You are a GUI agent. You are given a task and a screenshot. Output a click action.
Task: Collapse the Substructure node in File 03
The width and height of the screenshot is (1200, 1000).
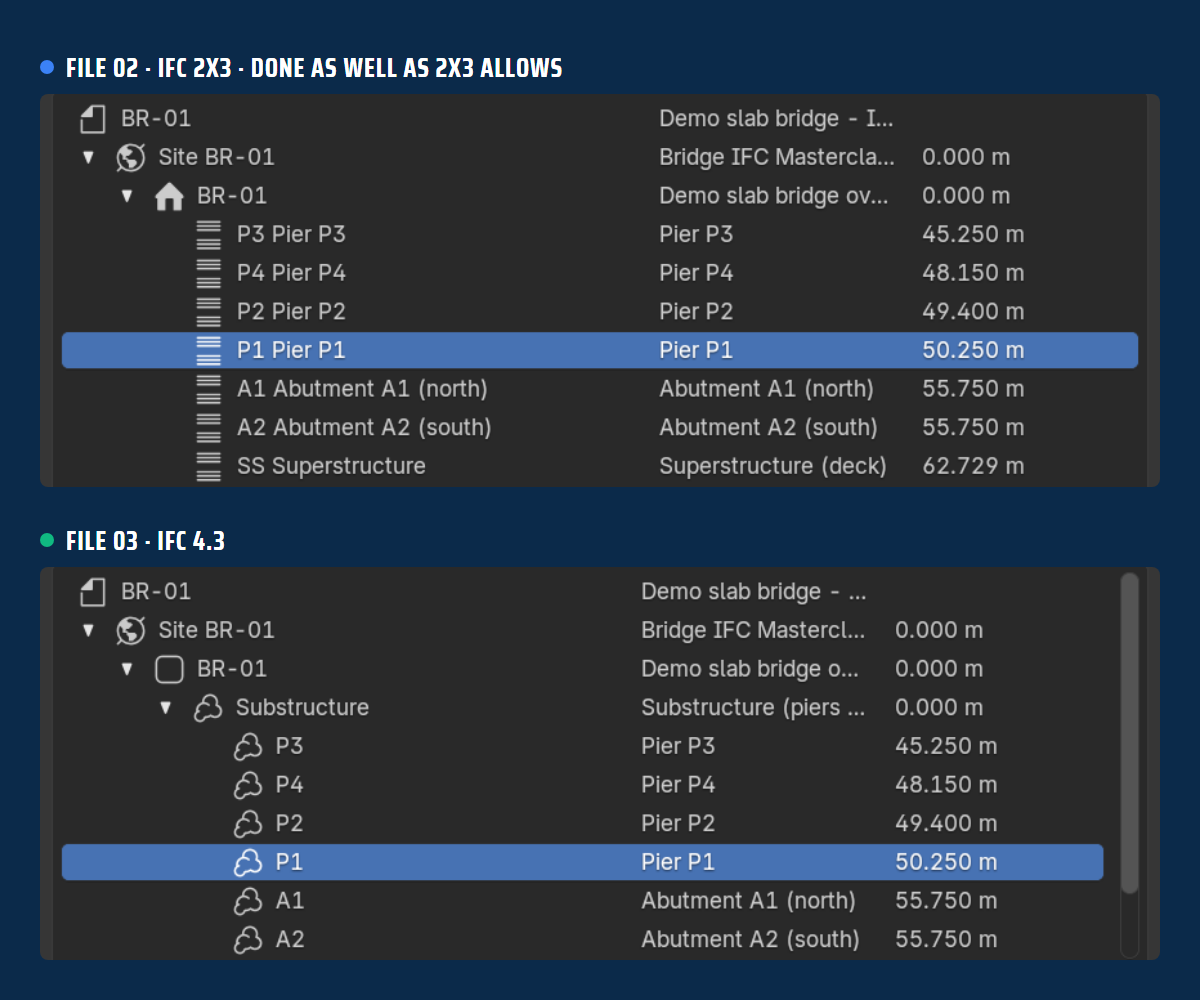coord(166,708)
